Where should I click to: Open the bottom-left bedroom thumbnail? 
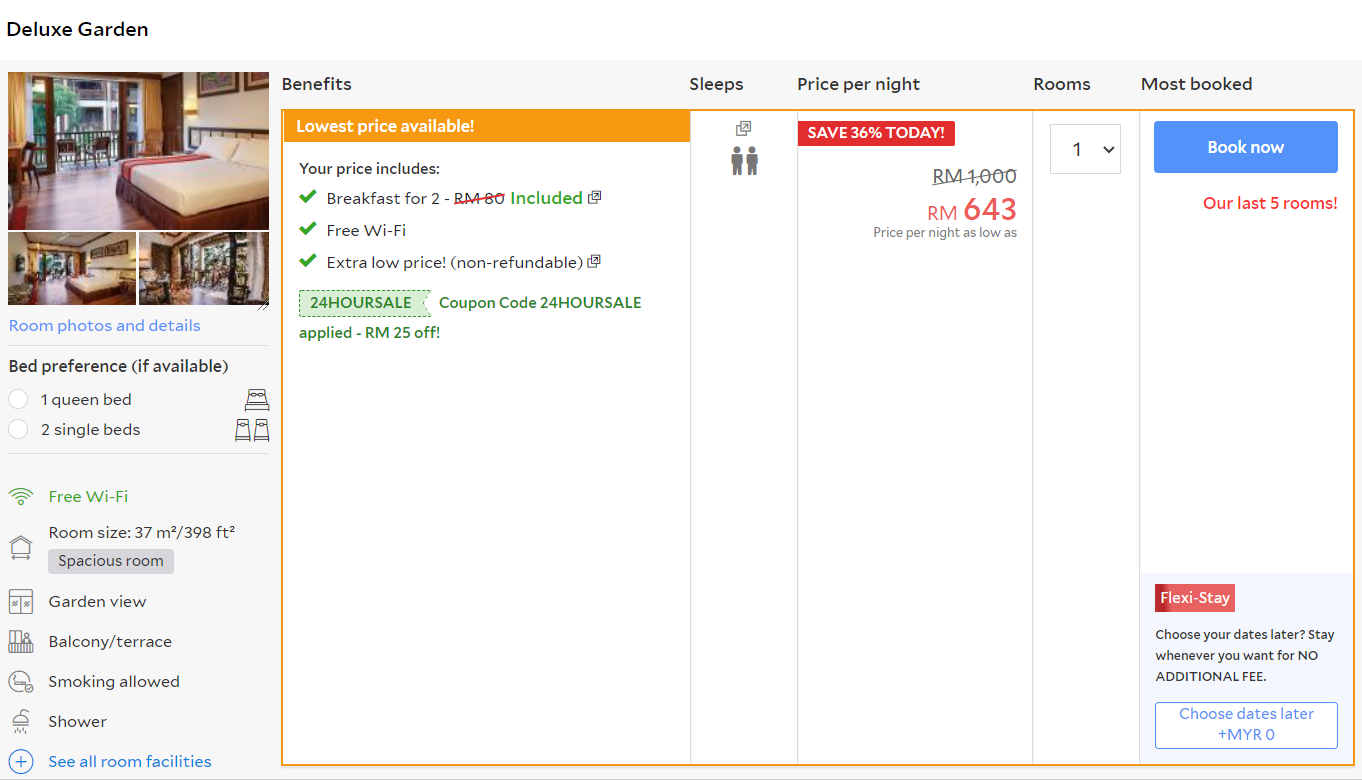72,268
